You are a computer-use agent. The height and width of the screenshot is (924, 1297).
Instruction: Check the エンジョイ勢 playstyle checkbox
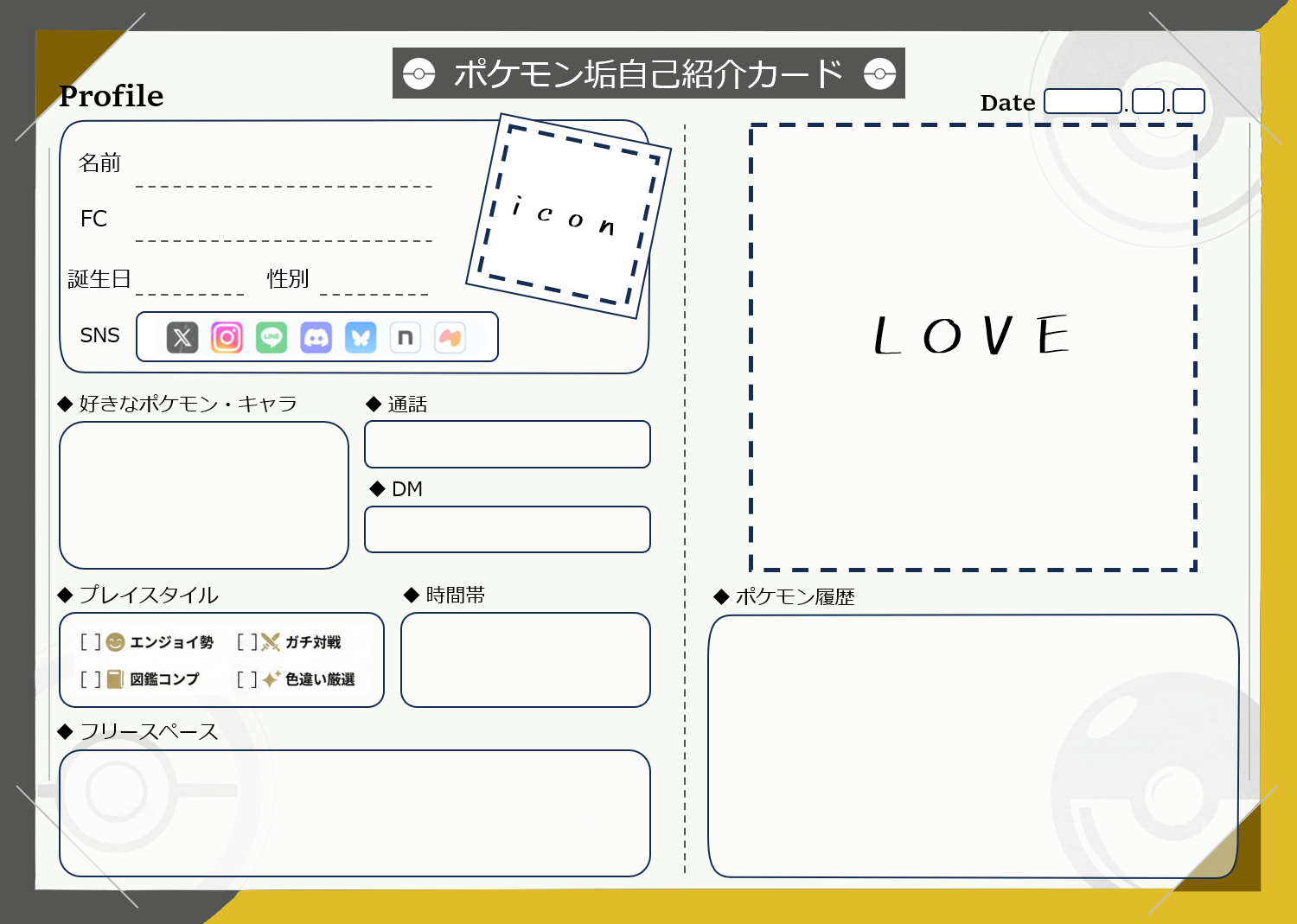(x=92, y=642)
